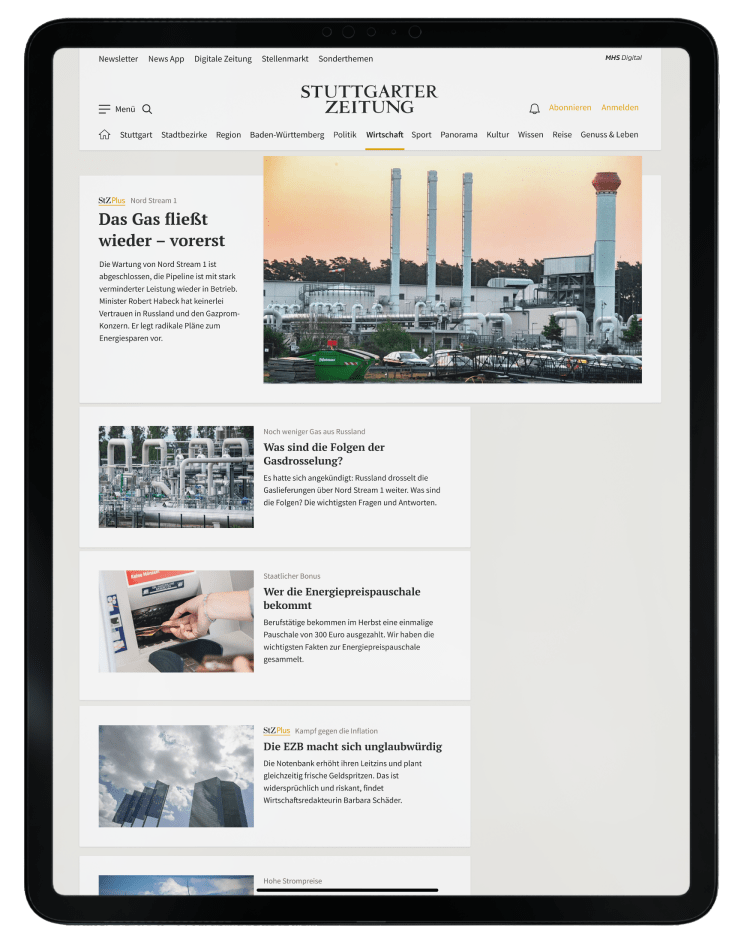This screenshot has height=948, width=738.
Task: Click the pipeline thumbnail for Gasdrosselung article
Action: [176, 477]
